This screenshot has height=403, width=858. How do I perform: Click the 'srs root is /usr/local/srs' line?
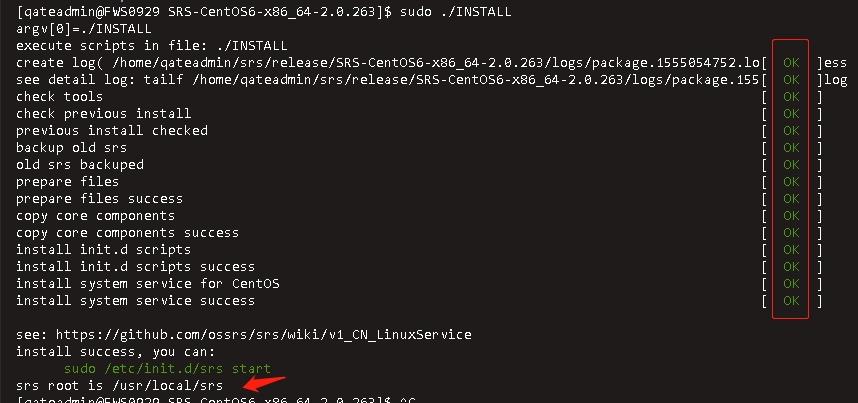click(119, 385)
